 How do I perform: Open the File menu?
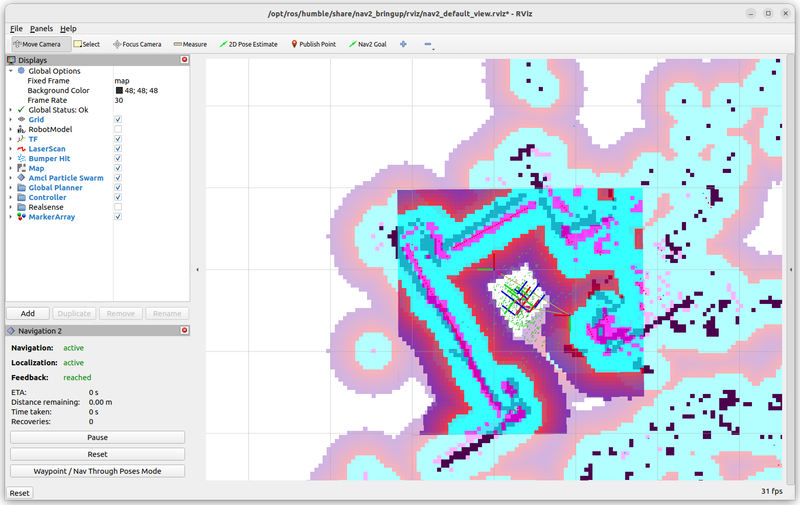click(x=16, y=29)
